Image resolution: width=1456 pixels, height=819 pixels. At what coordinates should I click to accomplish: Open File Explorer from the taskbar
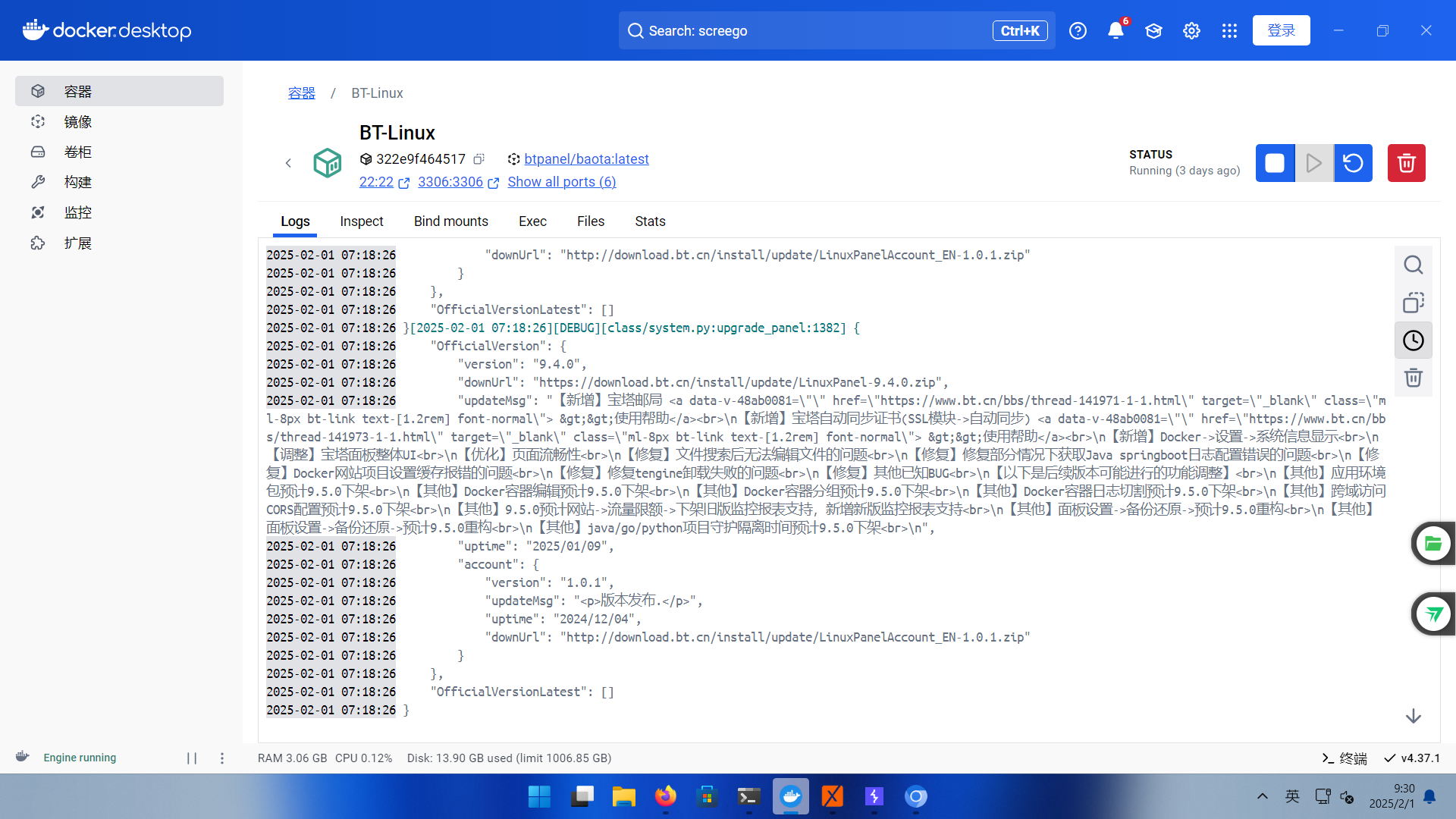(623, 796)
